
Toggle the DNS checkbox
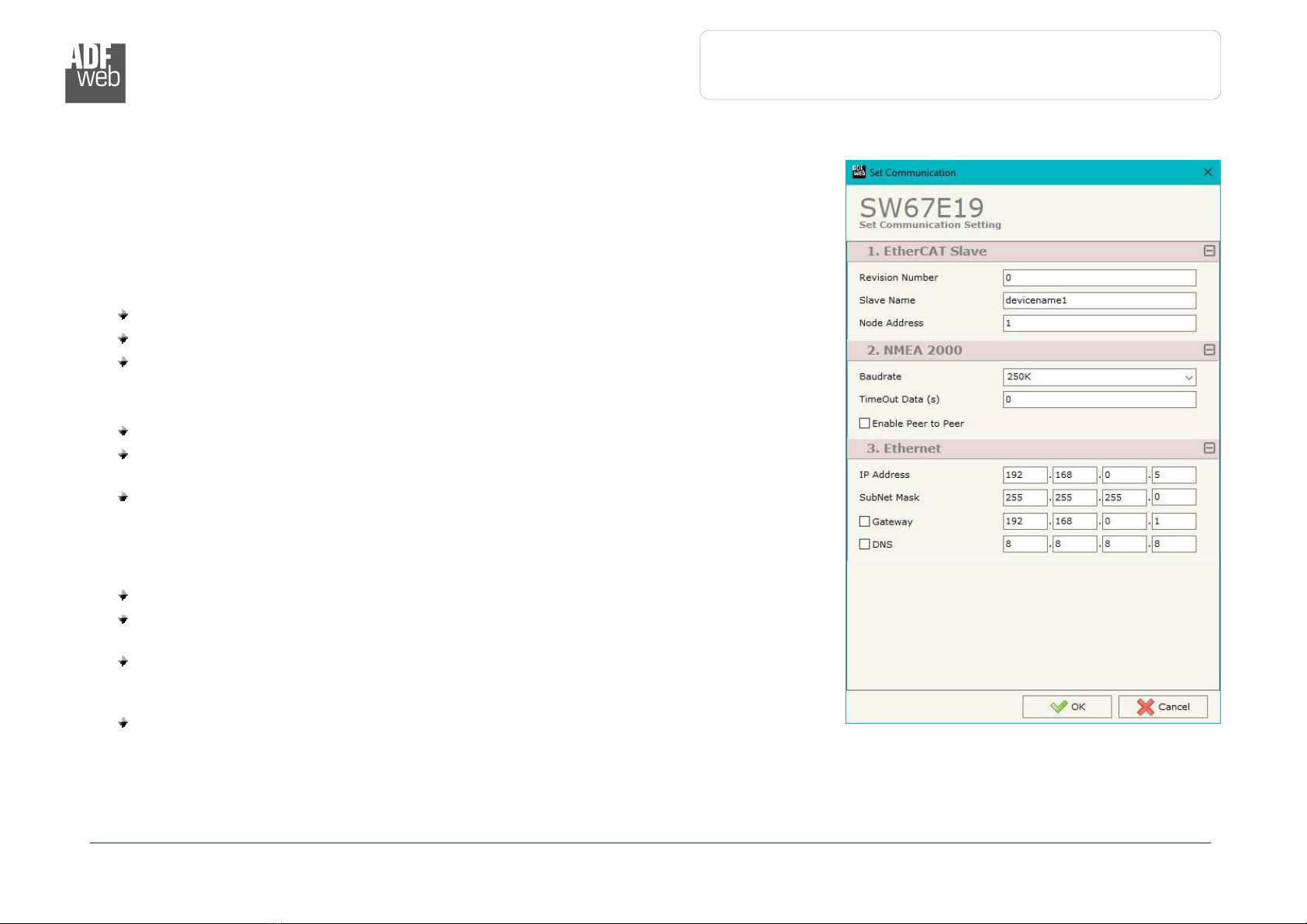864,544
